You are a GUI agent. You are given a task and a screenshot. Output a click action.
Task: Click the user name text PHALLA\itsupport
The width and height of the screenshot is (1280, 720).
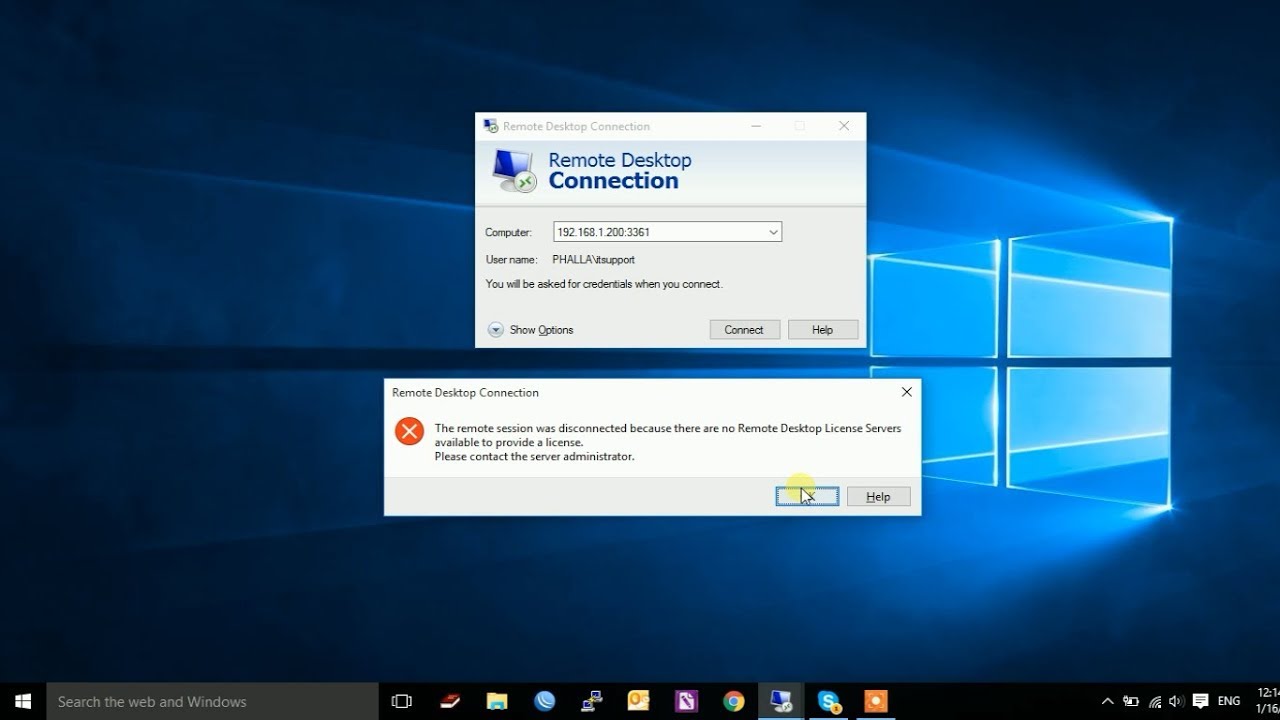tap(593, 259)
